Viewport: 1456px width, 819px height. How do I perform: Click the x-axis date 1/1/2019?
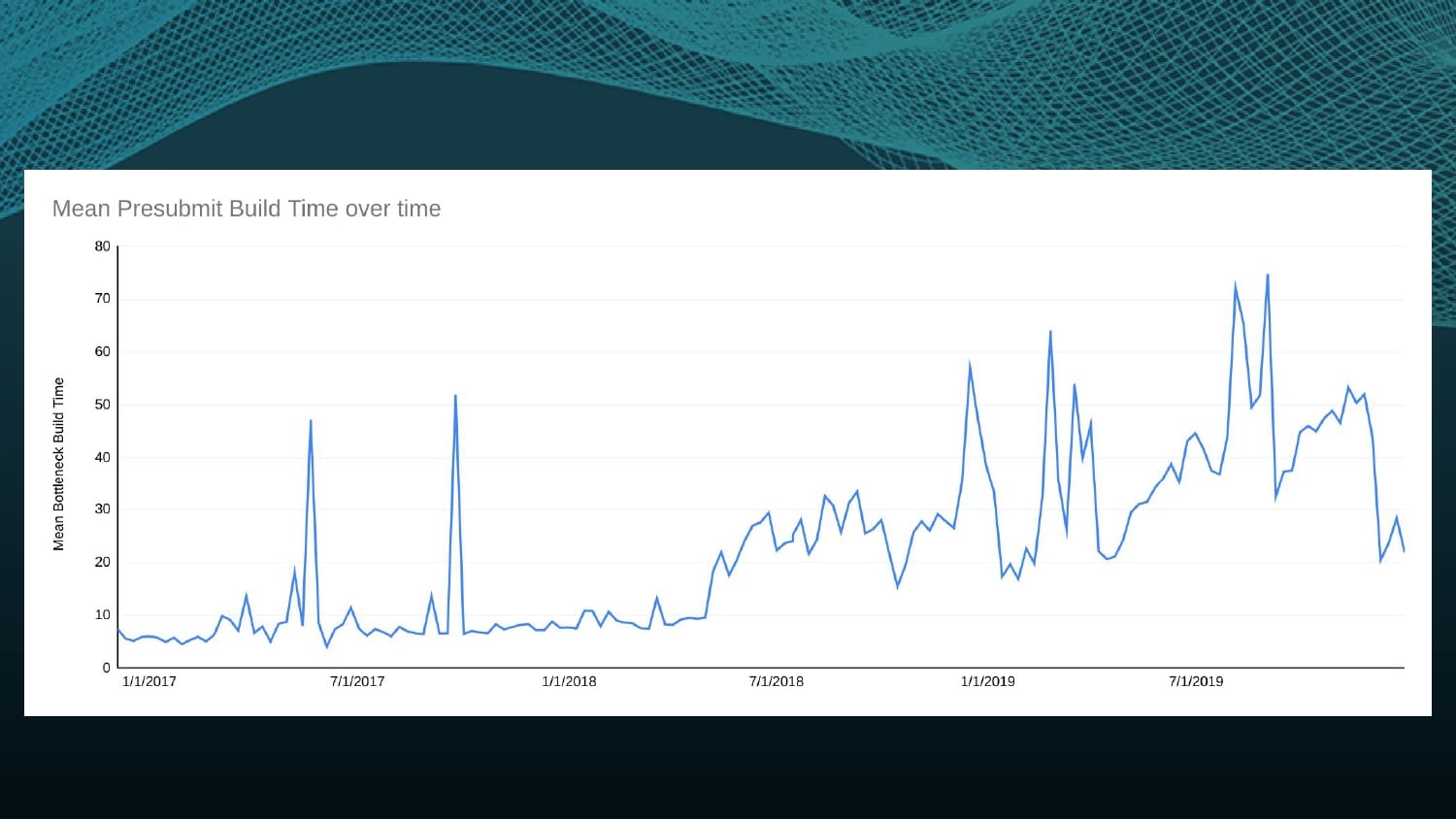click(988, 681)
